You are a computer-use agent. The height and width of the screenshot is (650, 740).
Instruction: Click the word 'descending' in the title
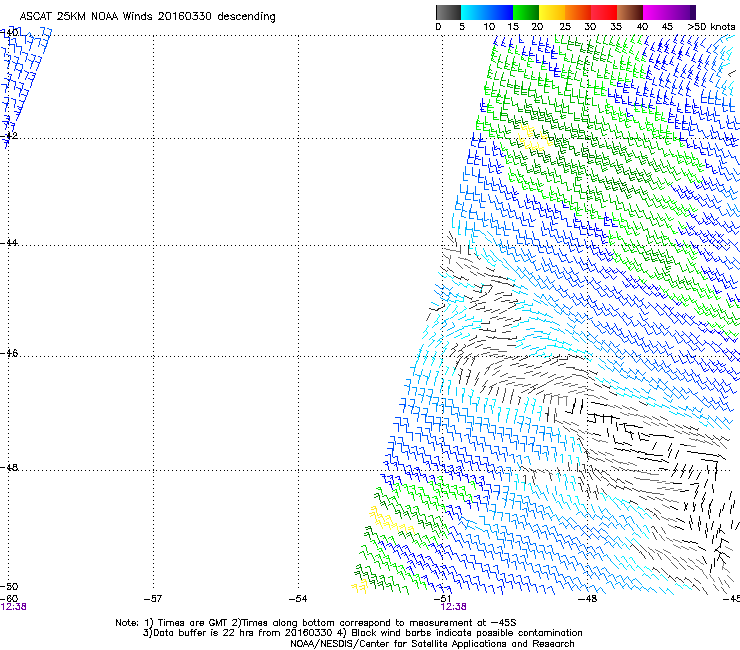pos(246,17)
